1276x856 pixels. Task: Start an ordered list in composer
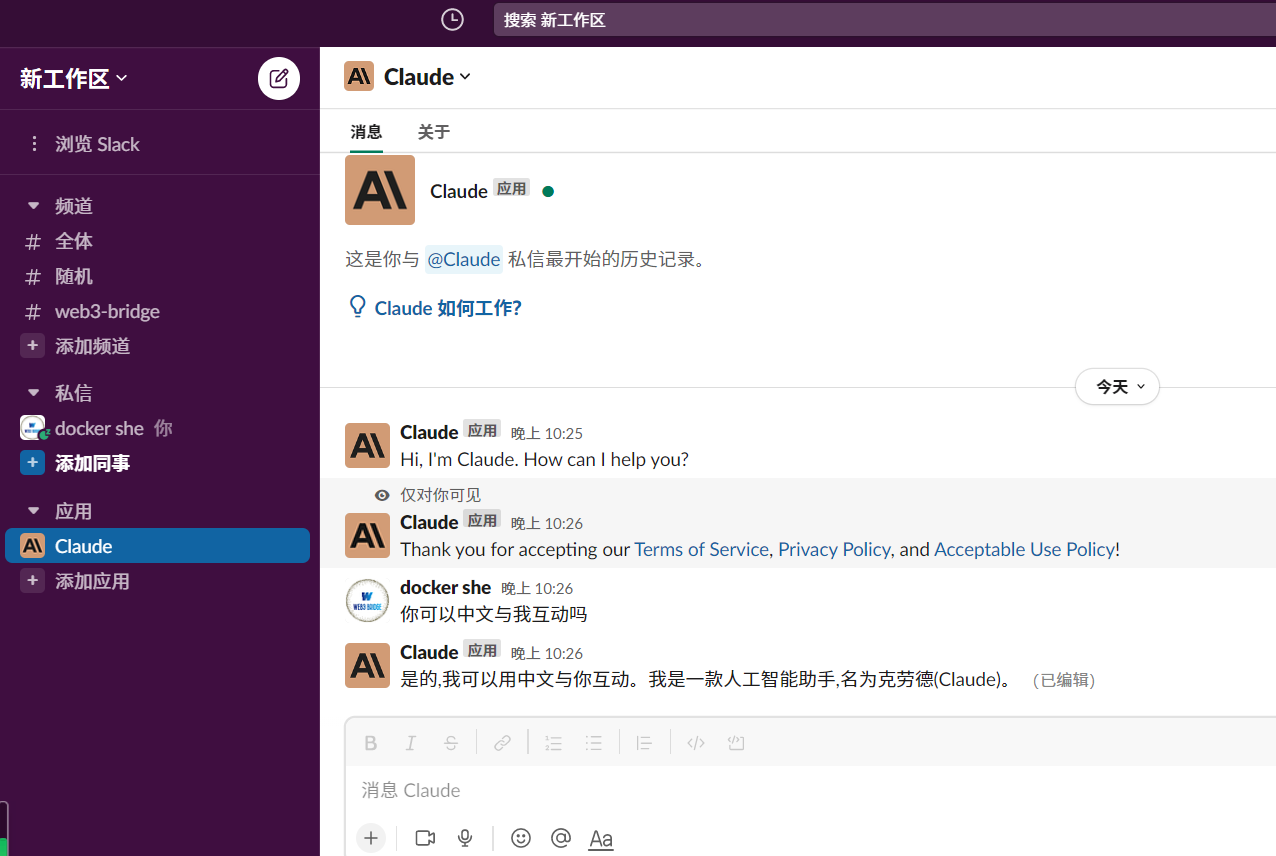click(553, 743)
